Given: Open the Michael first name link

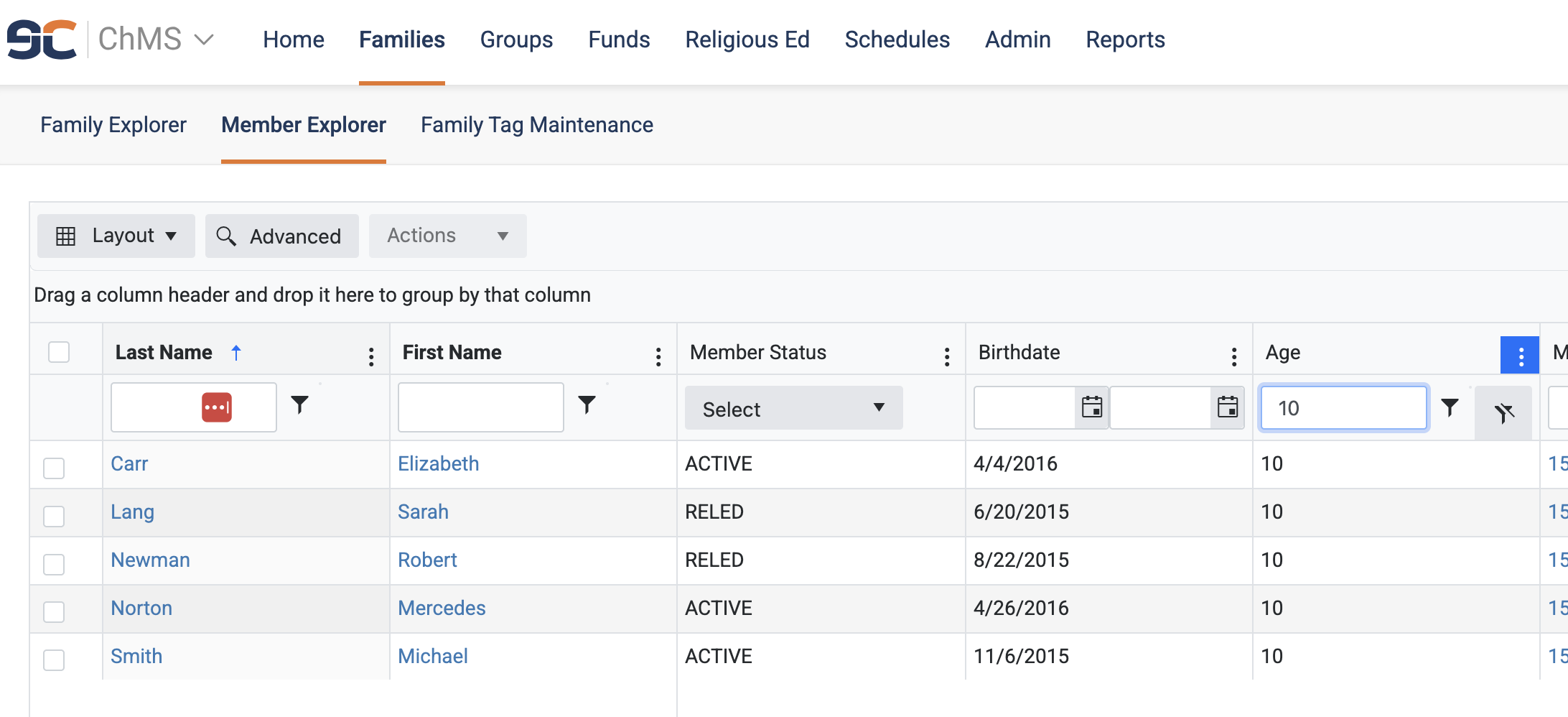Looking at the screenshot, I should pyautogui.click(x=433, y=656).
